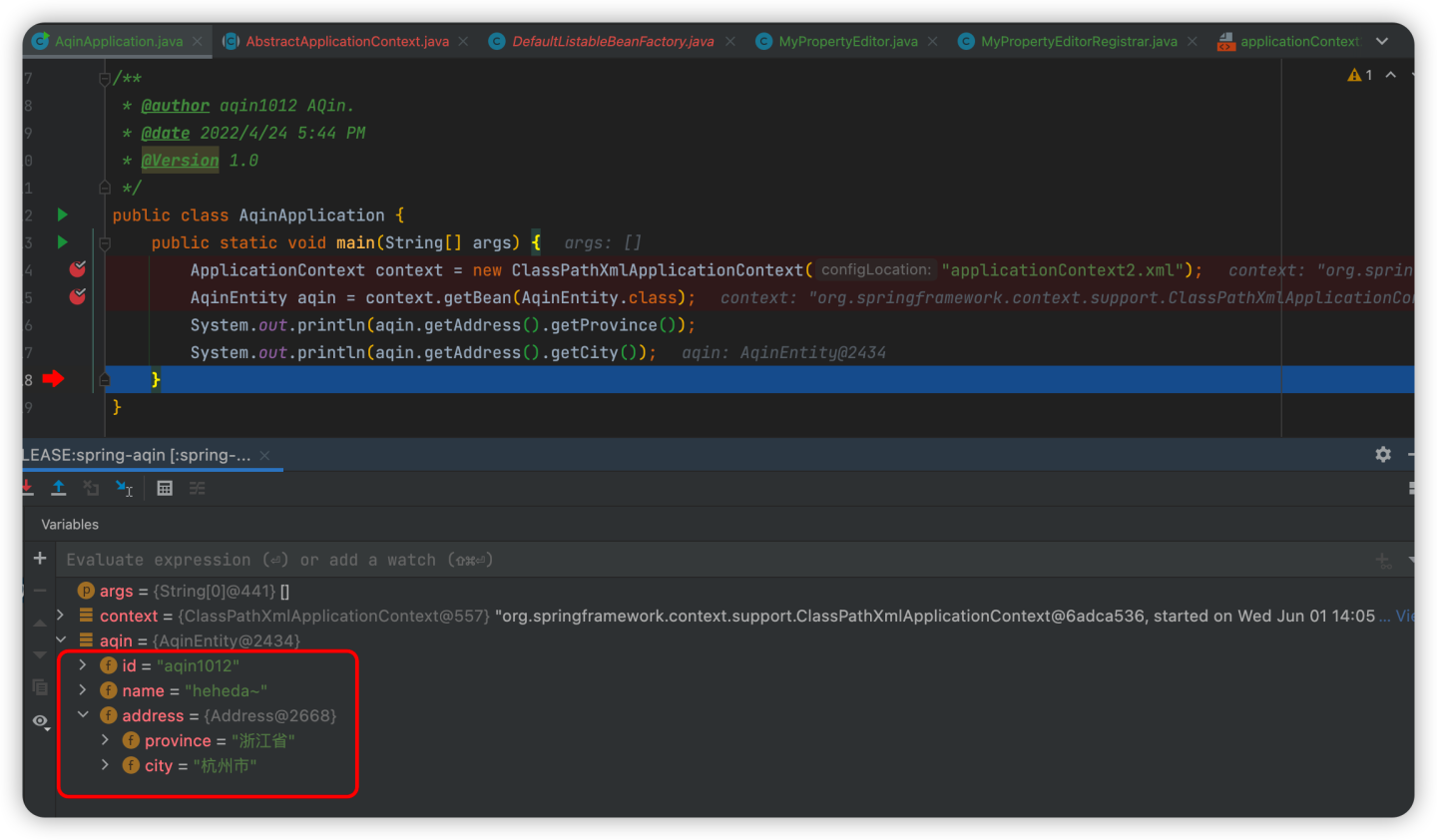Expand the name field node
Viewport: 1437px width, 840px height.
tap(83, 690)
